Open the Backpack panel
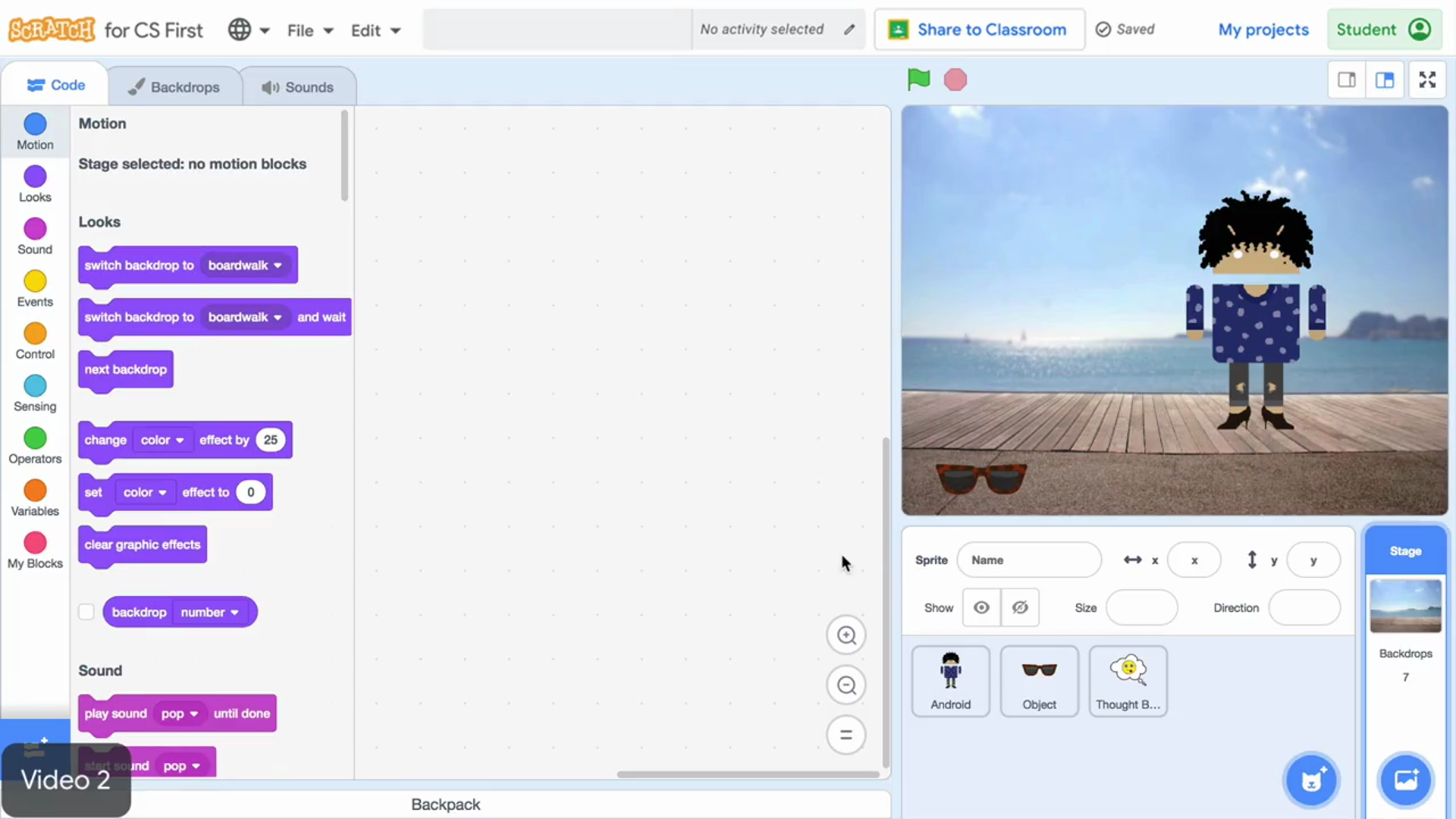 tap(445, 805)
